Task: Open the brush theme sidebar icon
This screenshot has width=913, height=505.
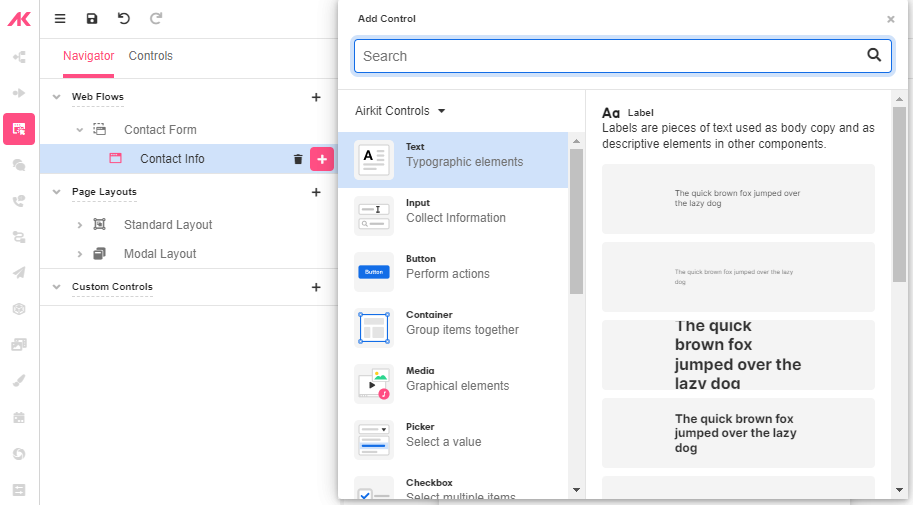Action: coord(19,381)
